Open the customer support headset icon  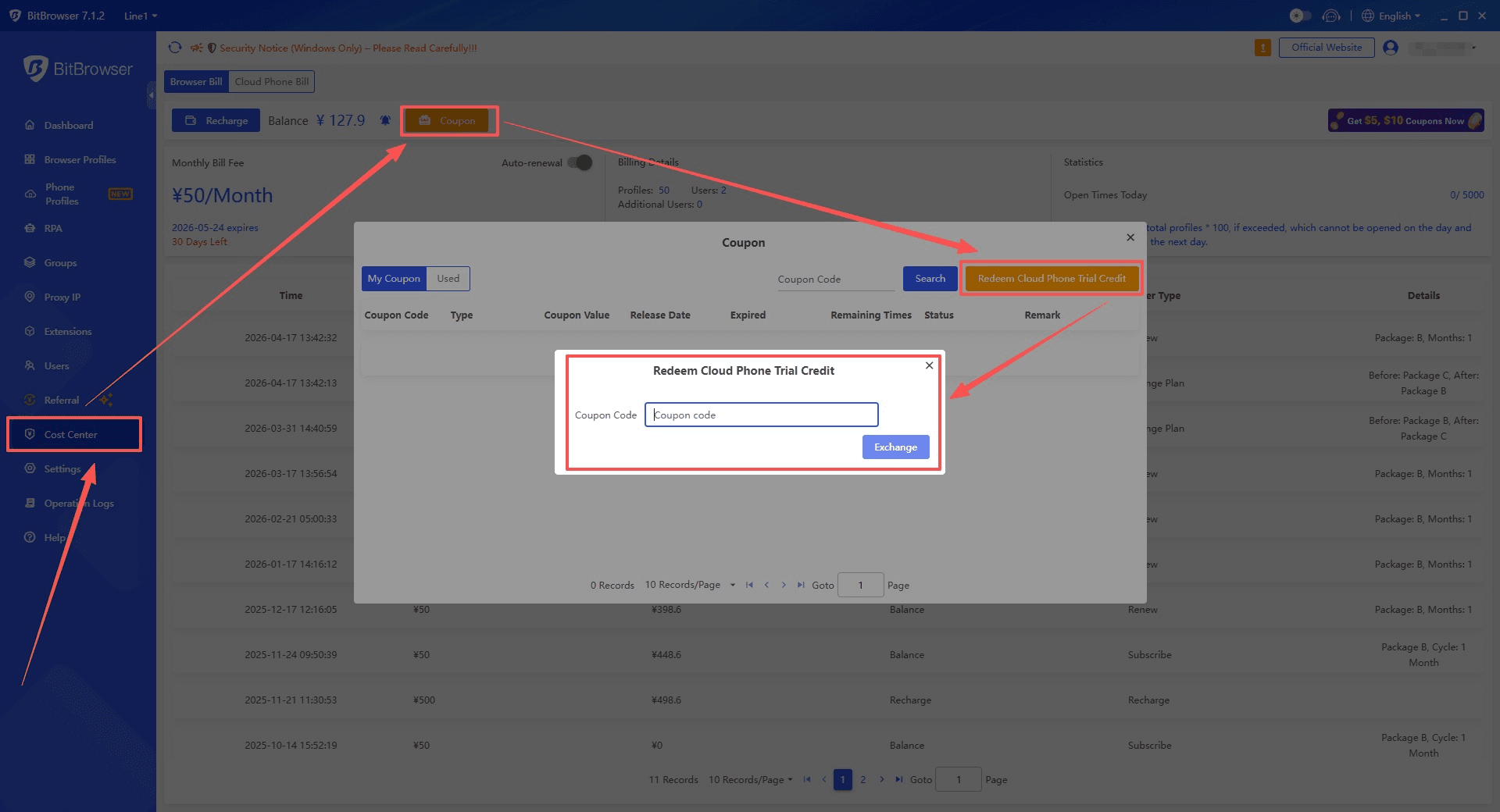1331,16
